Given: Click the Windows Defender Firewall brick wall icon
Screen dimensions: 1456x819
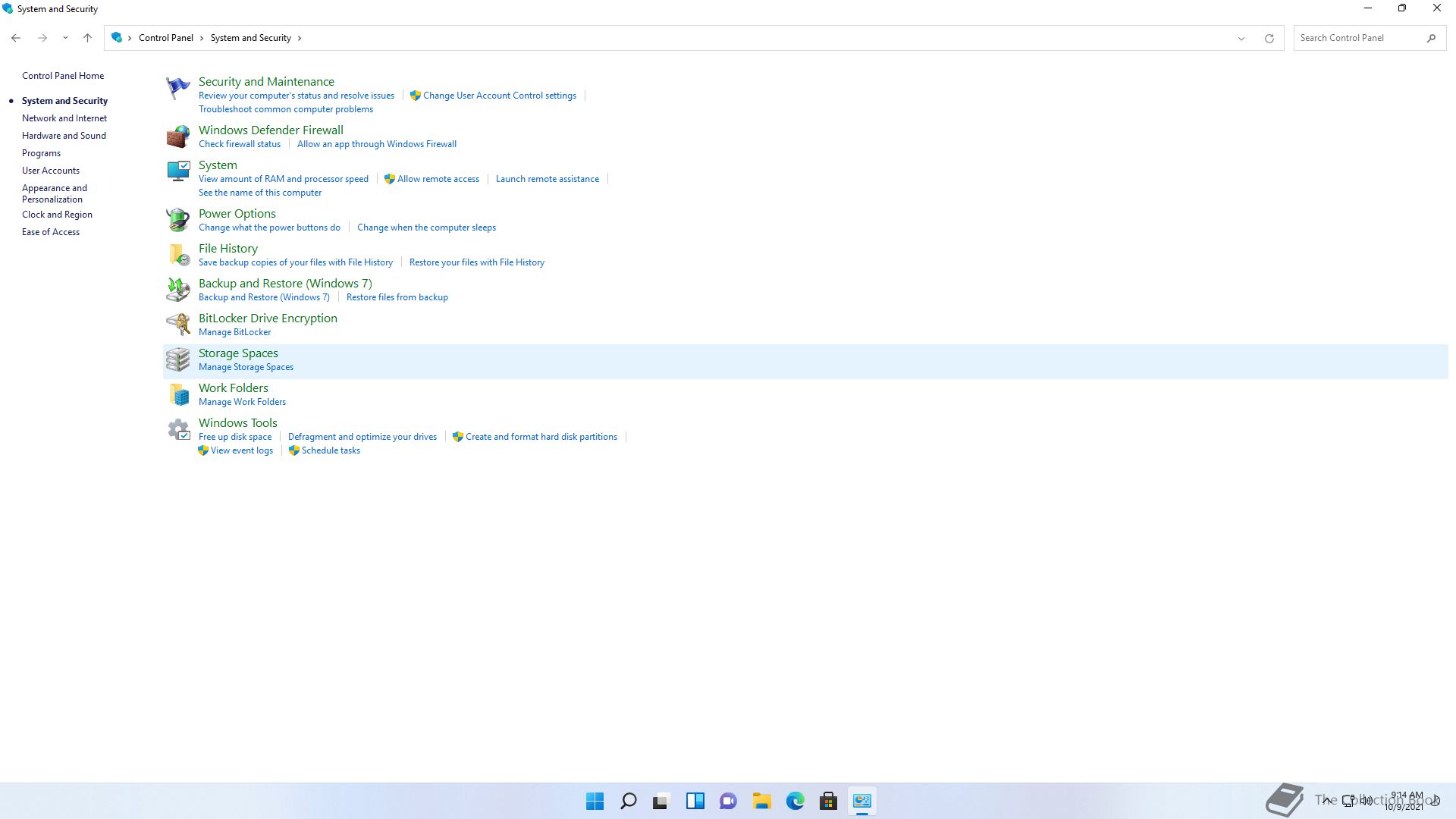Looking at the screenshot, I should click(178, 136).
